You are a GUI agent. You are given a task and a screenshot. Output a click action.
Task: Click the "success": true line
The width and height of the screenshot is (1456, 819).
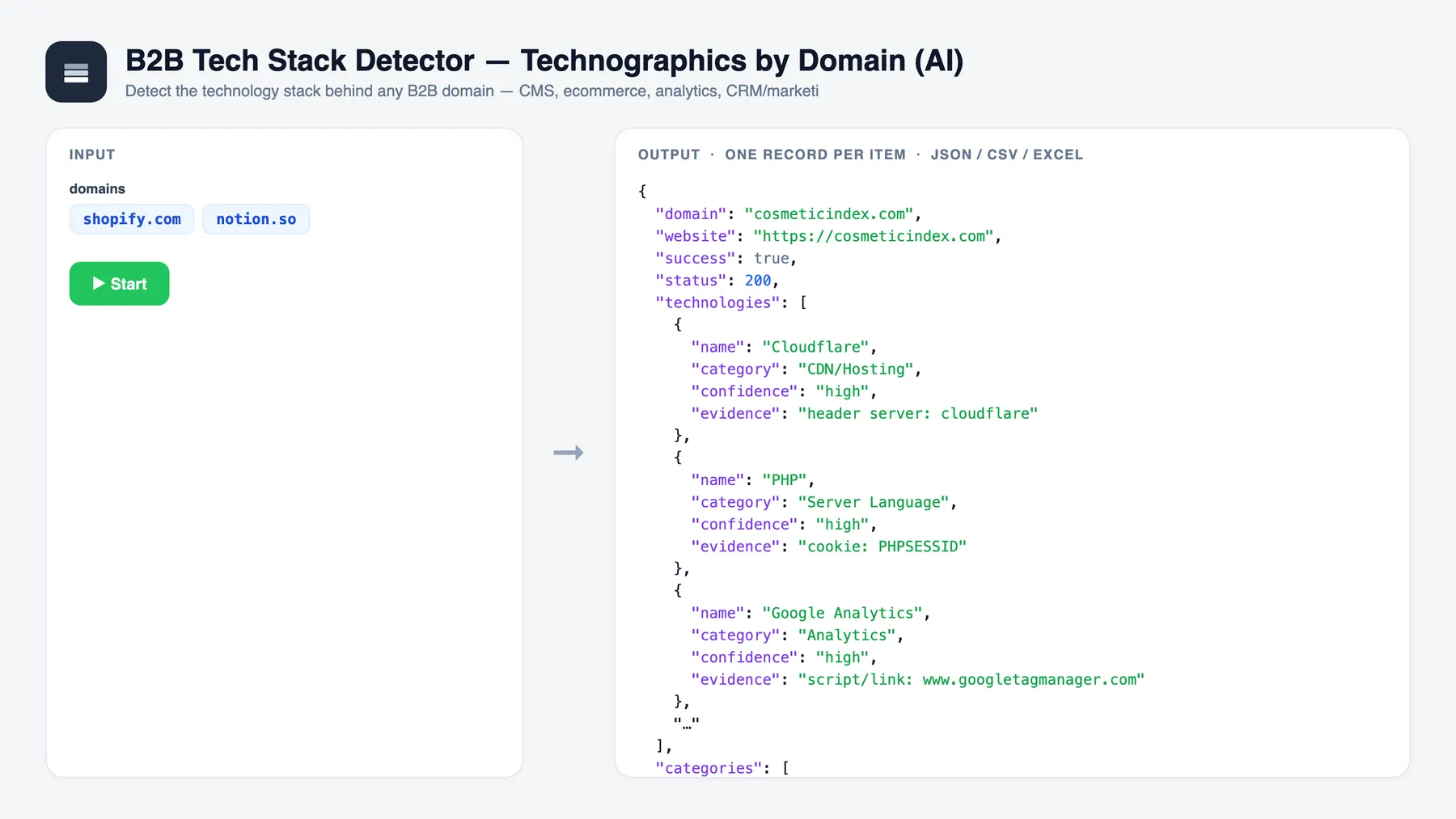click(x=726, y=259)
